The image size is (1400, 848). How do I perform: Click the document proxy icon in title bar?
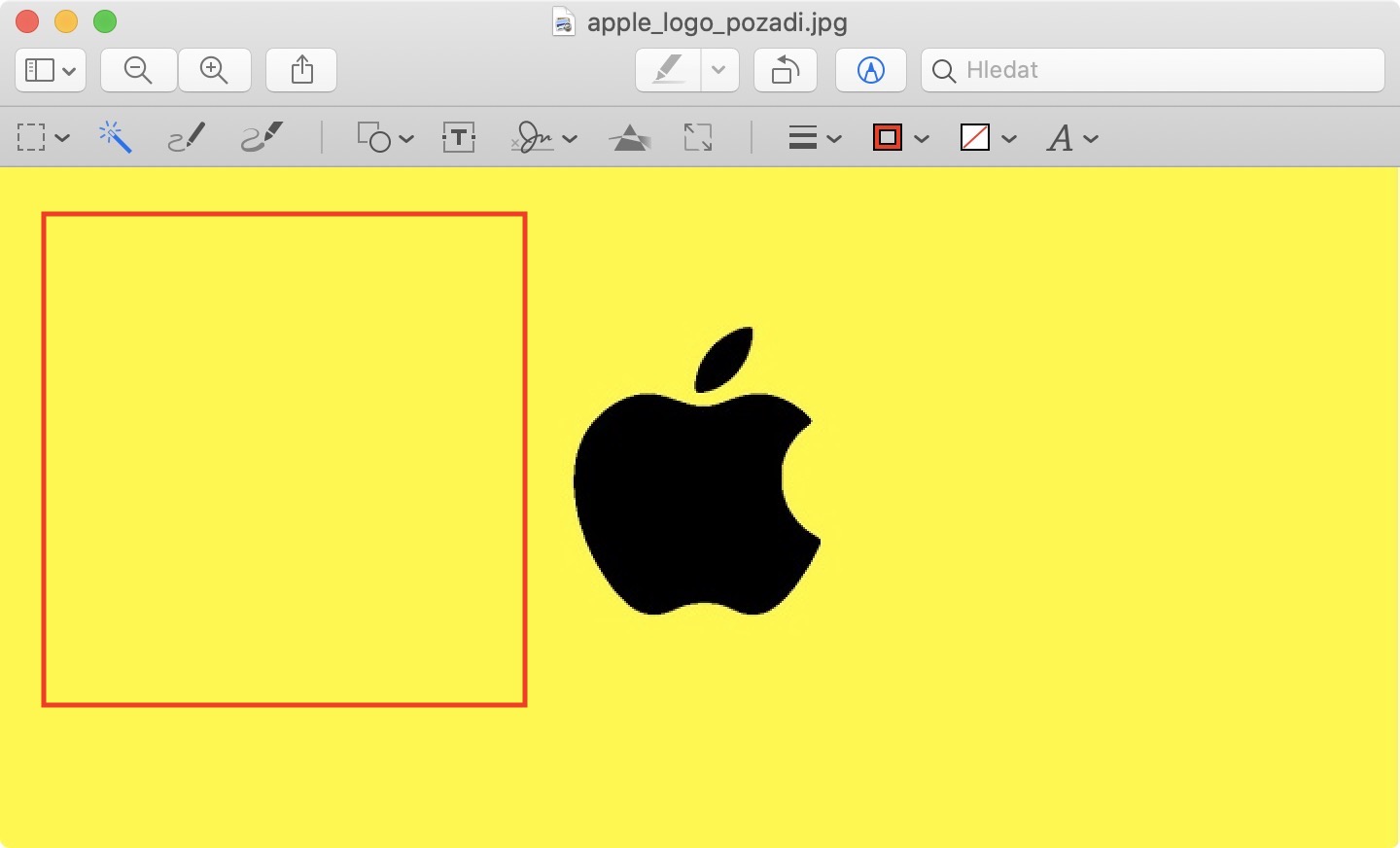(564, 22)
